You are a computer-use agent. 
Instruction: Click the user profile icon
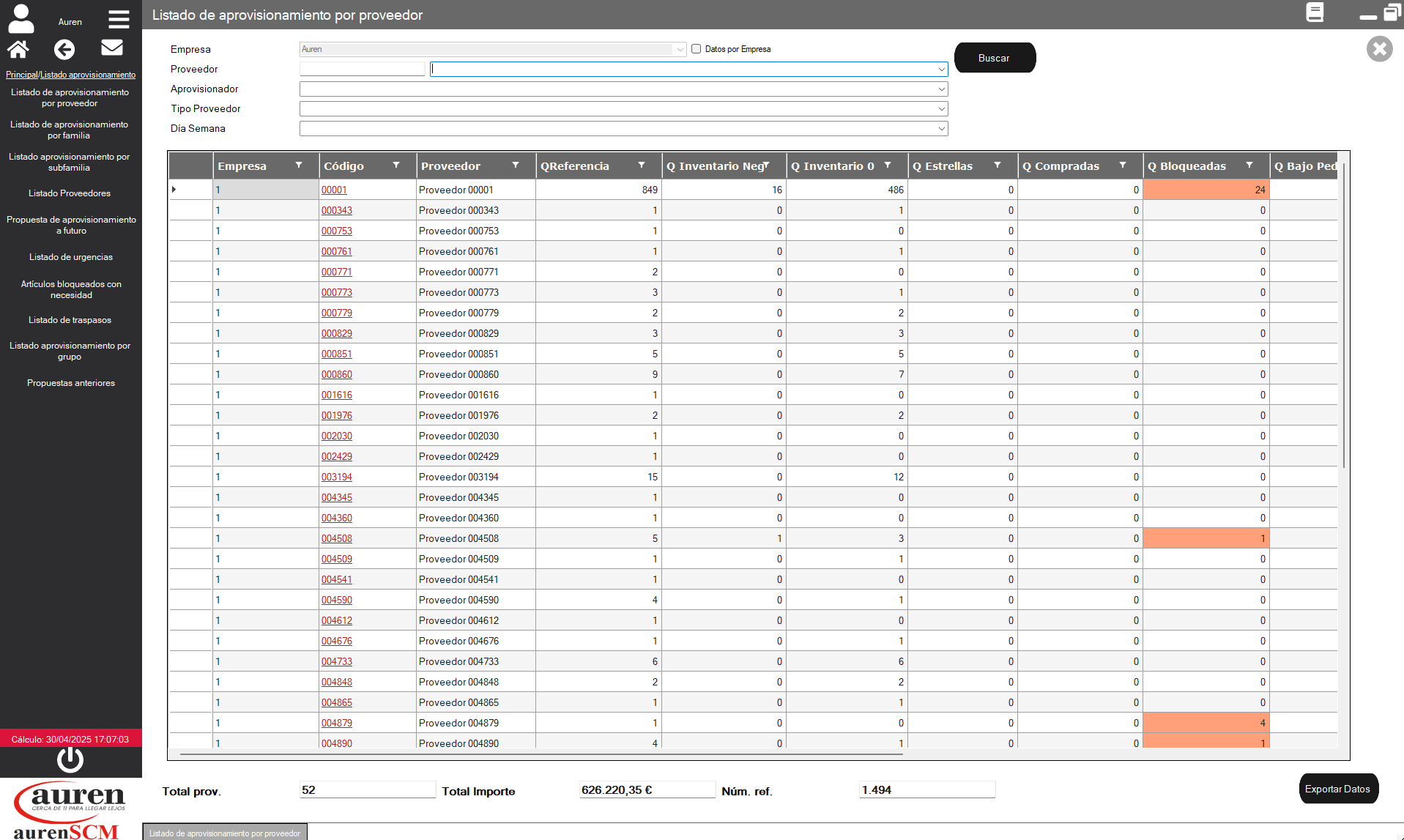click(x=21, y=19)
